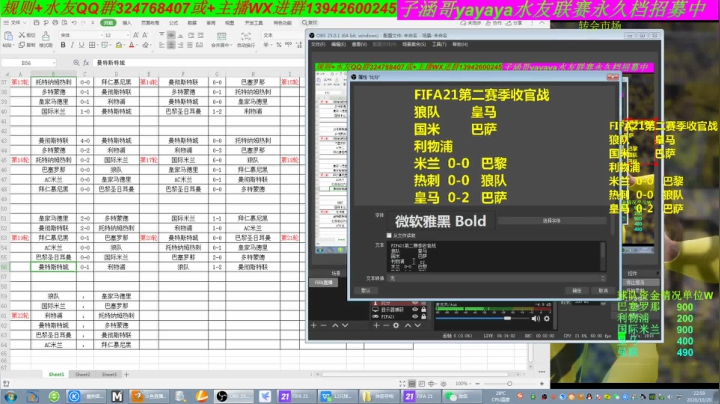
Task: Click the Auto Wrap text icon
Action: point(246,37)
